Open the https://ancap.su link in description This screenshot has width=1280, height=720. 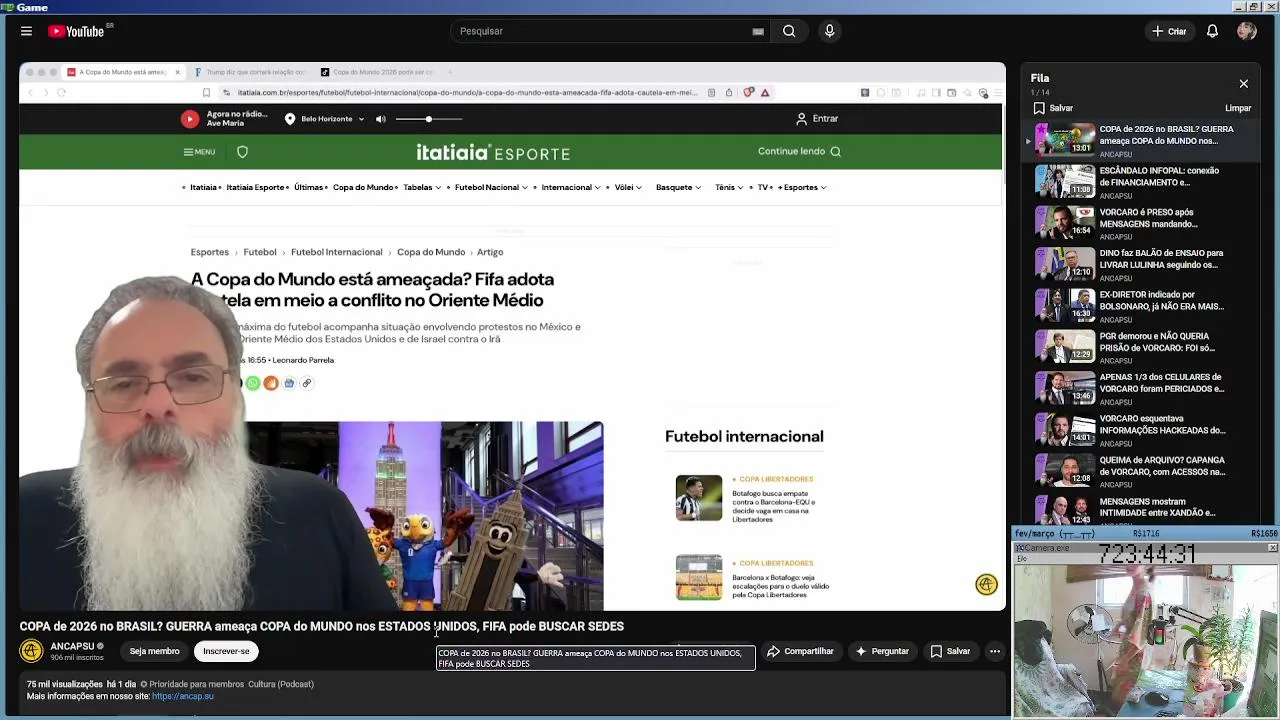[x=183, y=696]
